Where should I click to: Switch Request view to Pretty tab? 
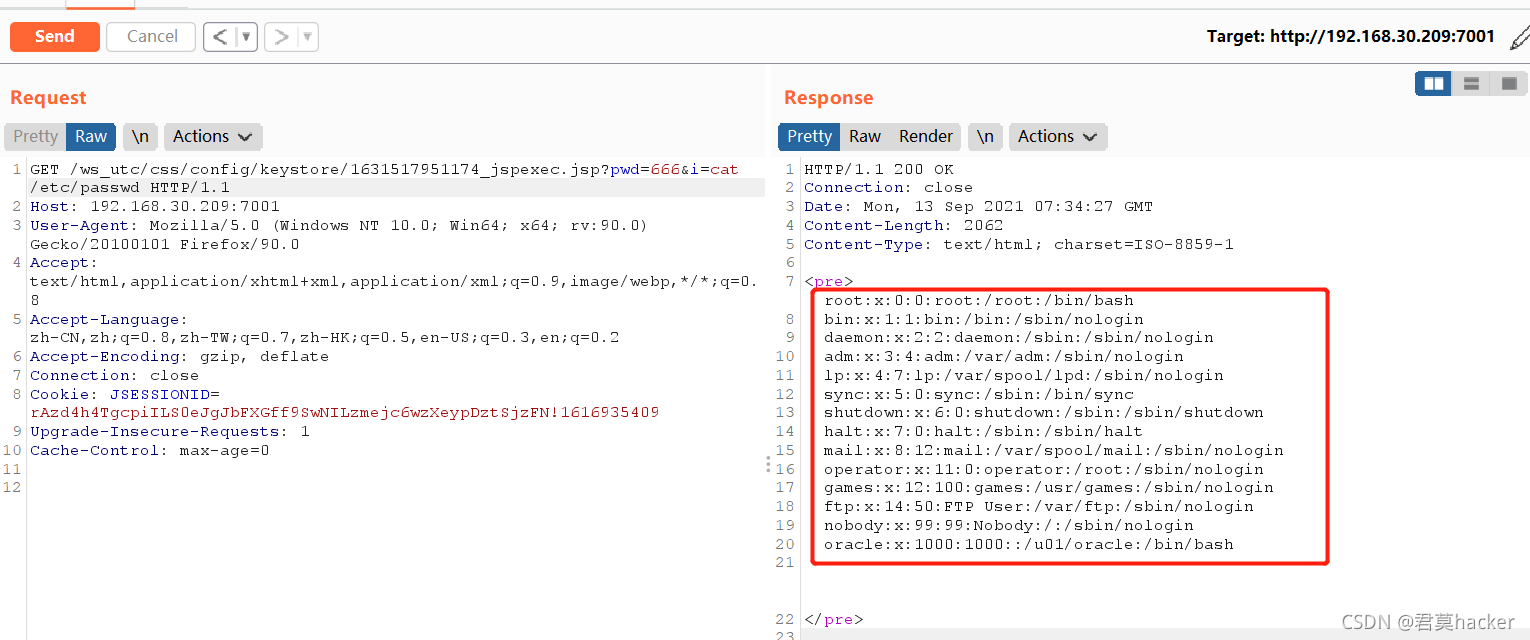(x=36, y=136)
